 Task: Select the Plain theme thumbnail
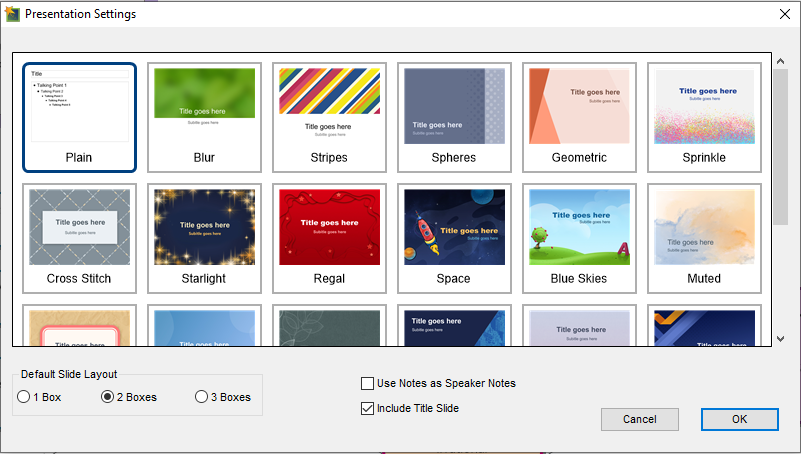(x=79, y=117)
